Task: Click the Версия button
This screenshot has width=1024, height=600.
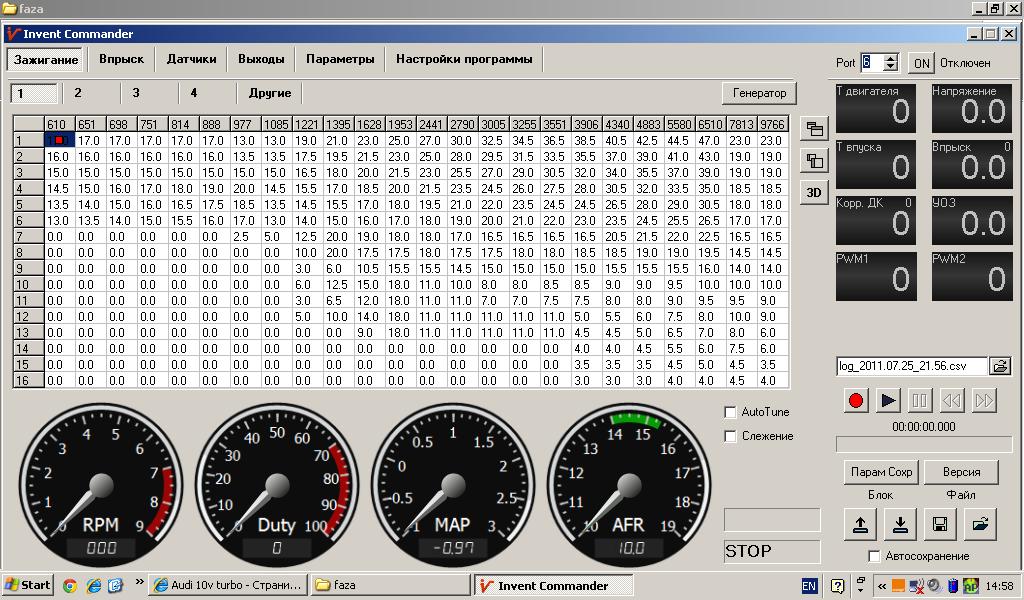Action: tap(961, 471)
